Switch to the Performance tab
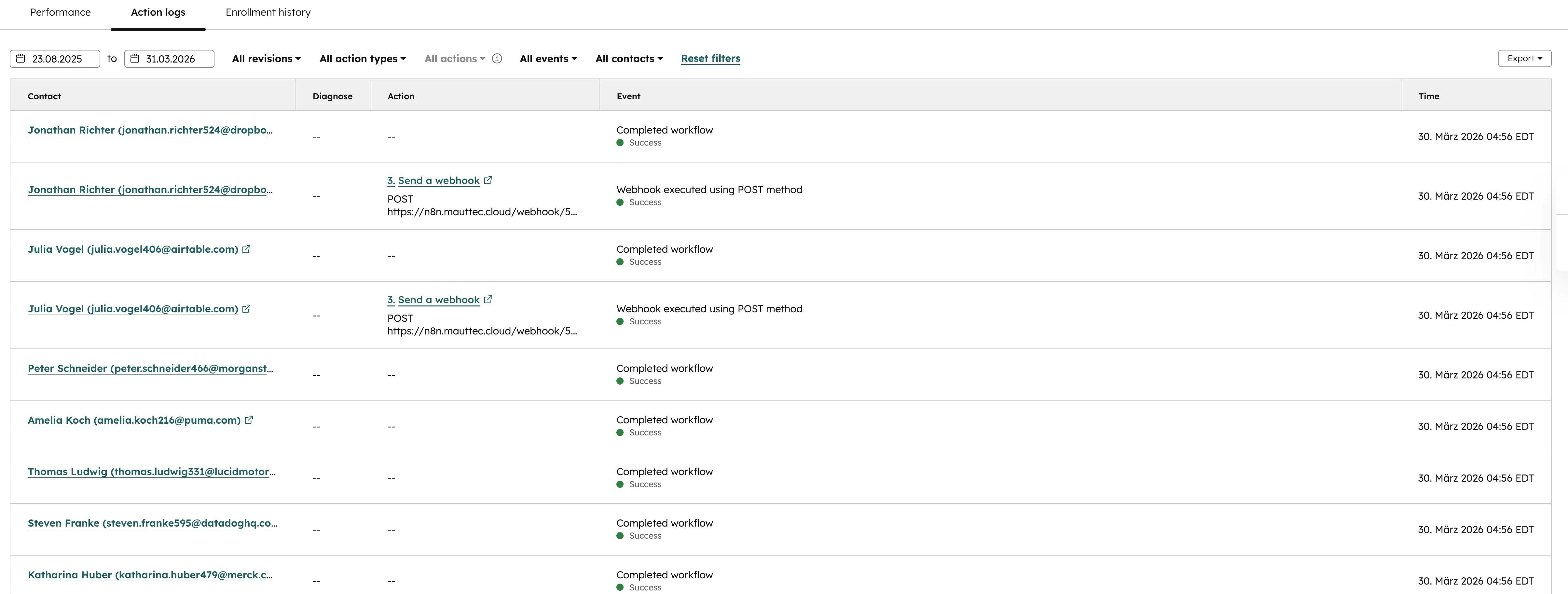1568x594 pixels. pyautogui.click(x=60, y=12)
